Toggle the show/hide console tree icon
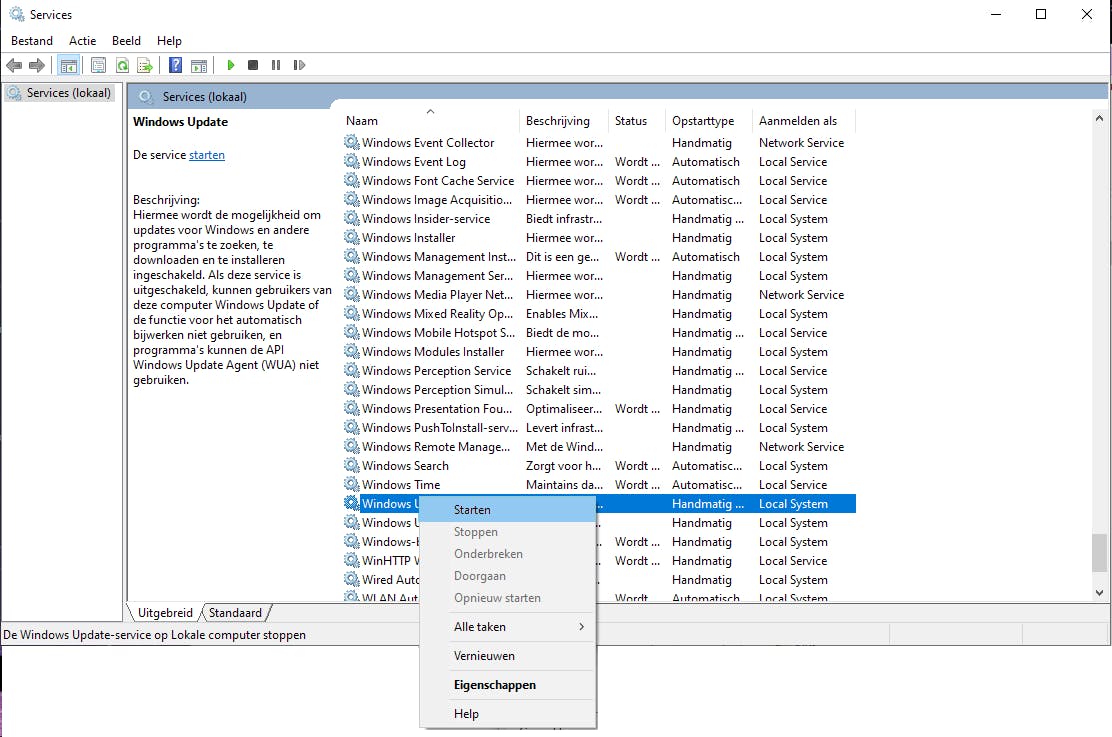The width and height of the screenshot is (1112, 737). pyautogui.click(x=69, y=65)
